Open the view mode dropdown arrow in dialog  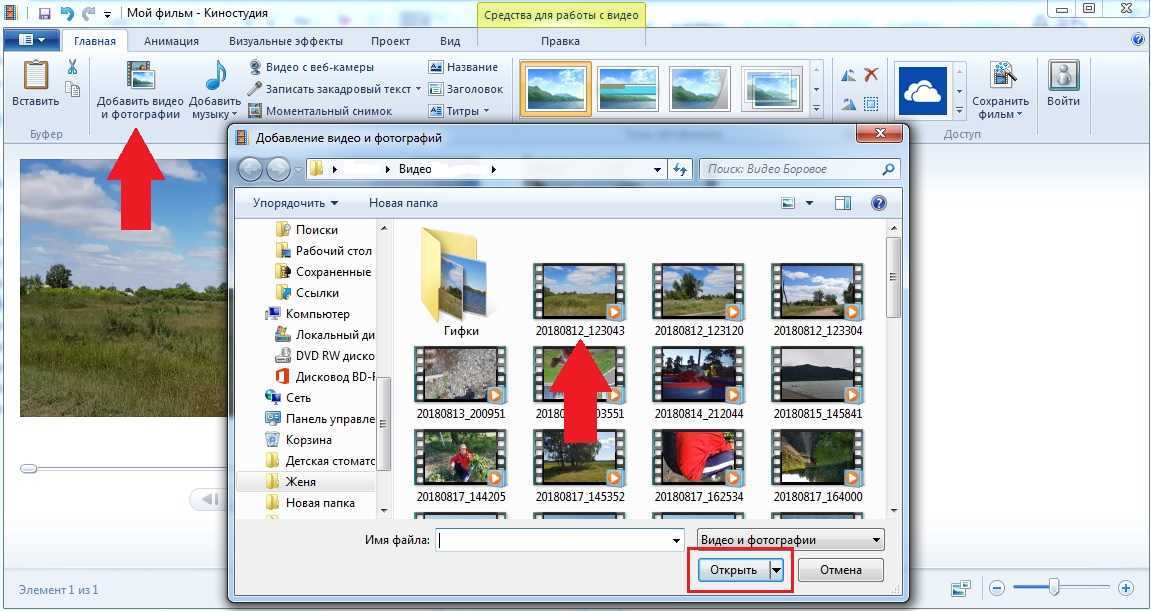point(810,203)
